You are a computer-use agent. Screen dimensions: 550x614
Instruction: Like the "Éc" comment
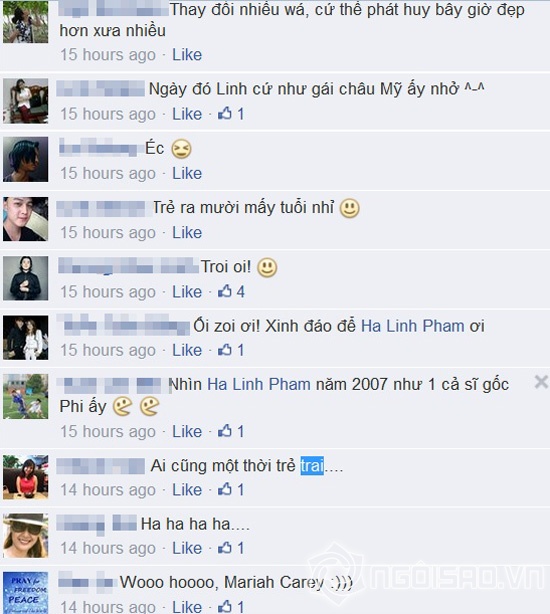[x=187, y=173]
